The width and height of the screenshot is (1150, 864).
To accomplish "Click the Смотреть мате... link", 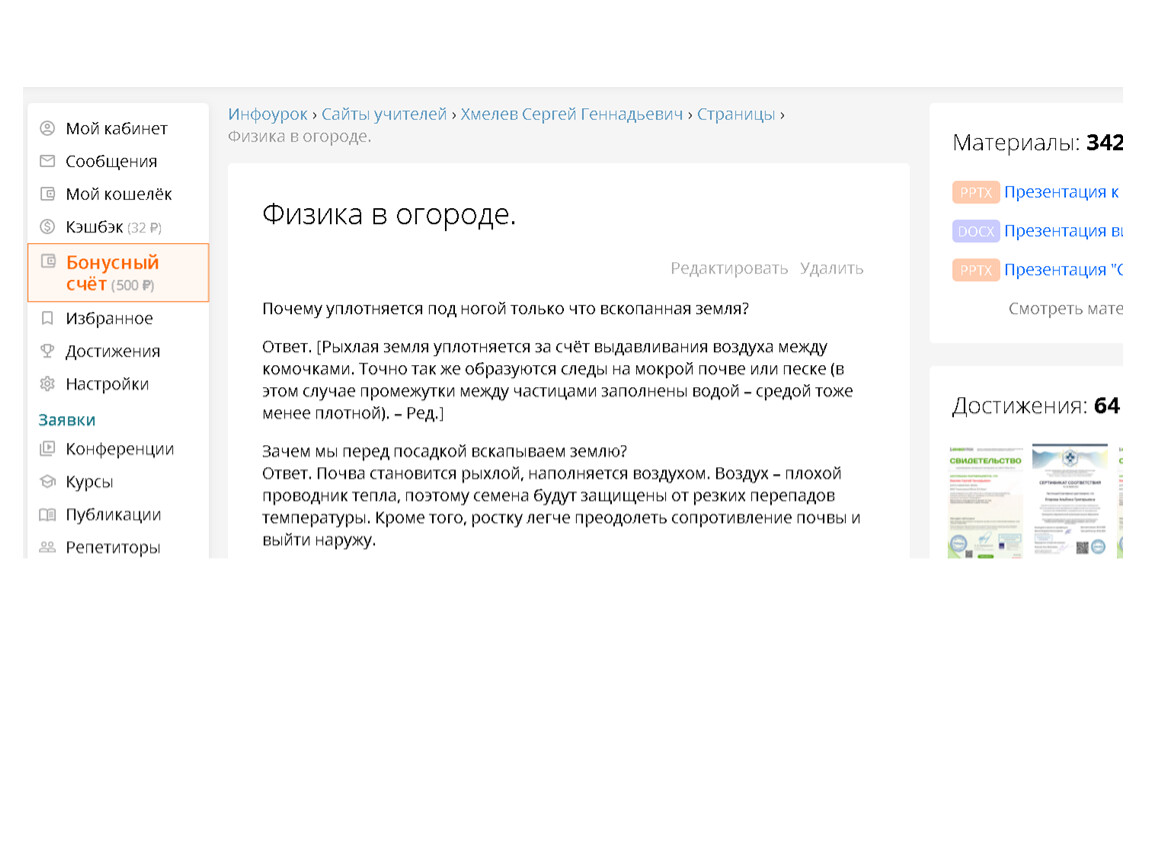I will [x=1065, y=309].
